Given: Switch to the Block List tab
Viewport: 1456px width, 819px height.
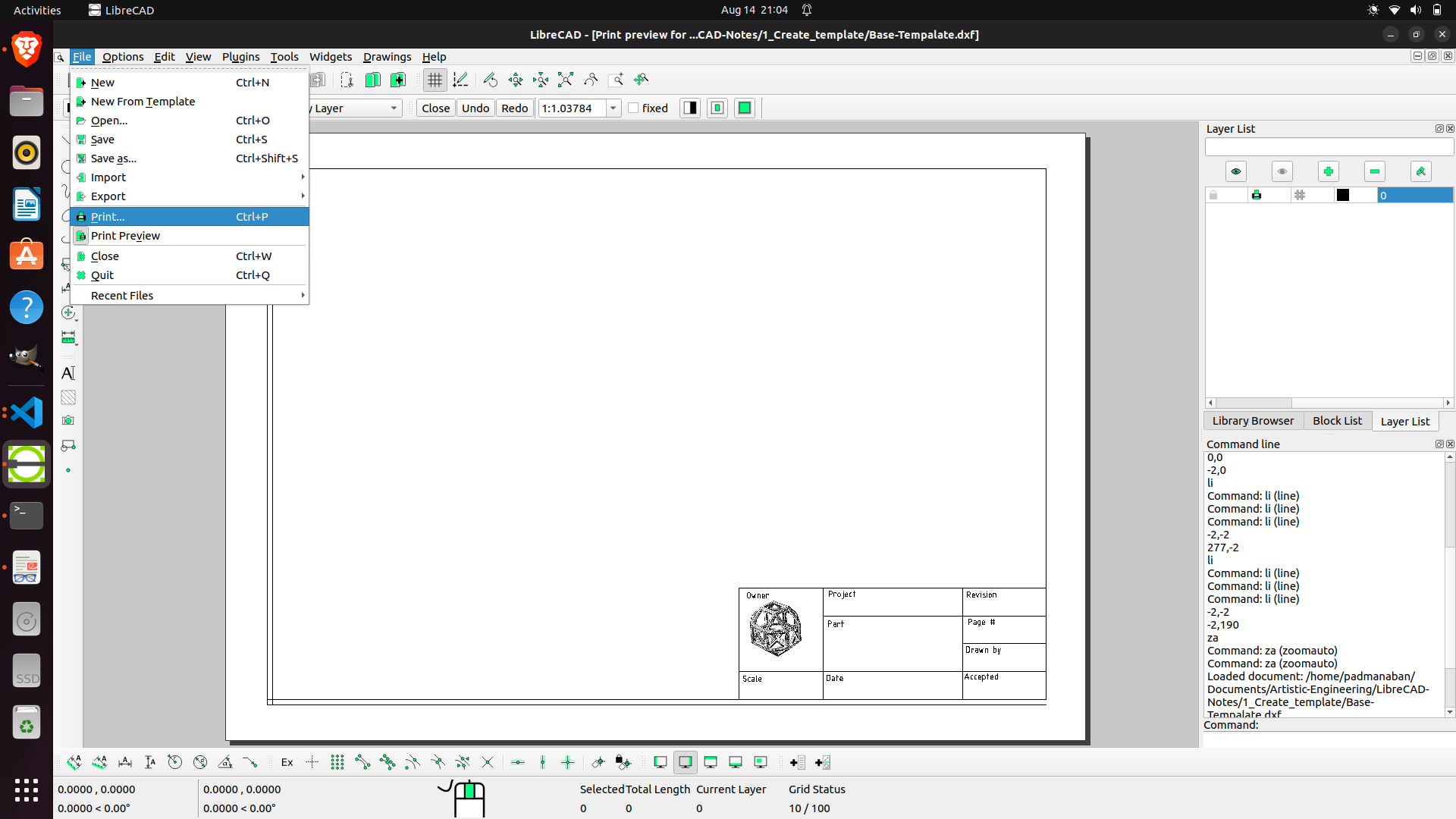Looking at the screenshot, I should coord(1337,421).
